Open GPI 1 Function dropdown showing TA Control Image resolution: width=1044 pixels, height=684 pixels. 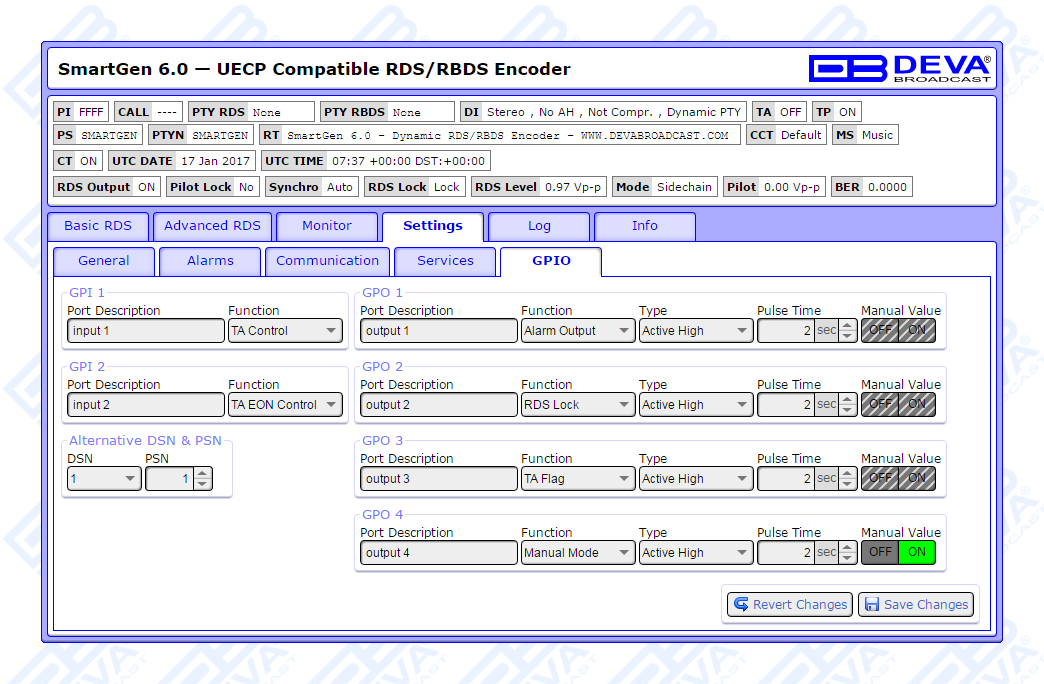point(285,331)
